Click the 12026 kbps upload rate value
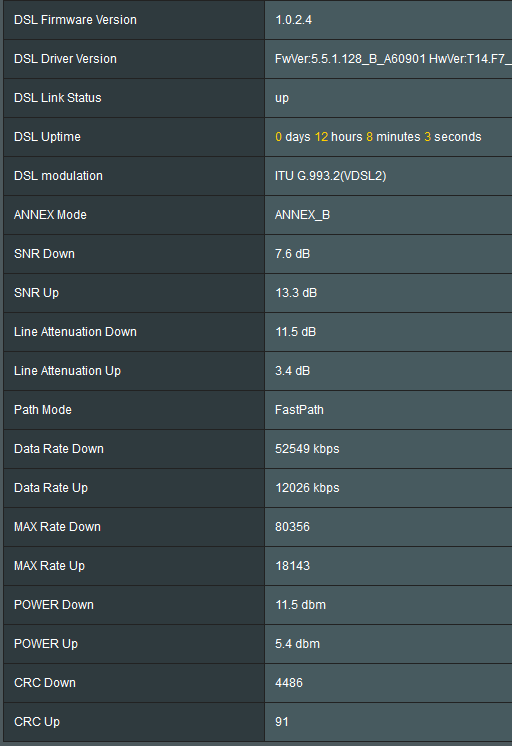512x746 pixels. 307,488
